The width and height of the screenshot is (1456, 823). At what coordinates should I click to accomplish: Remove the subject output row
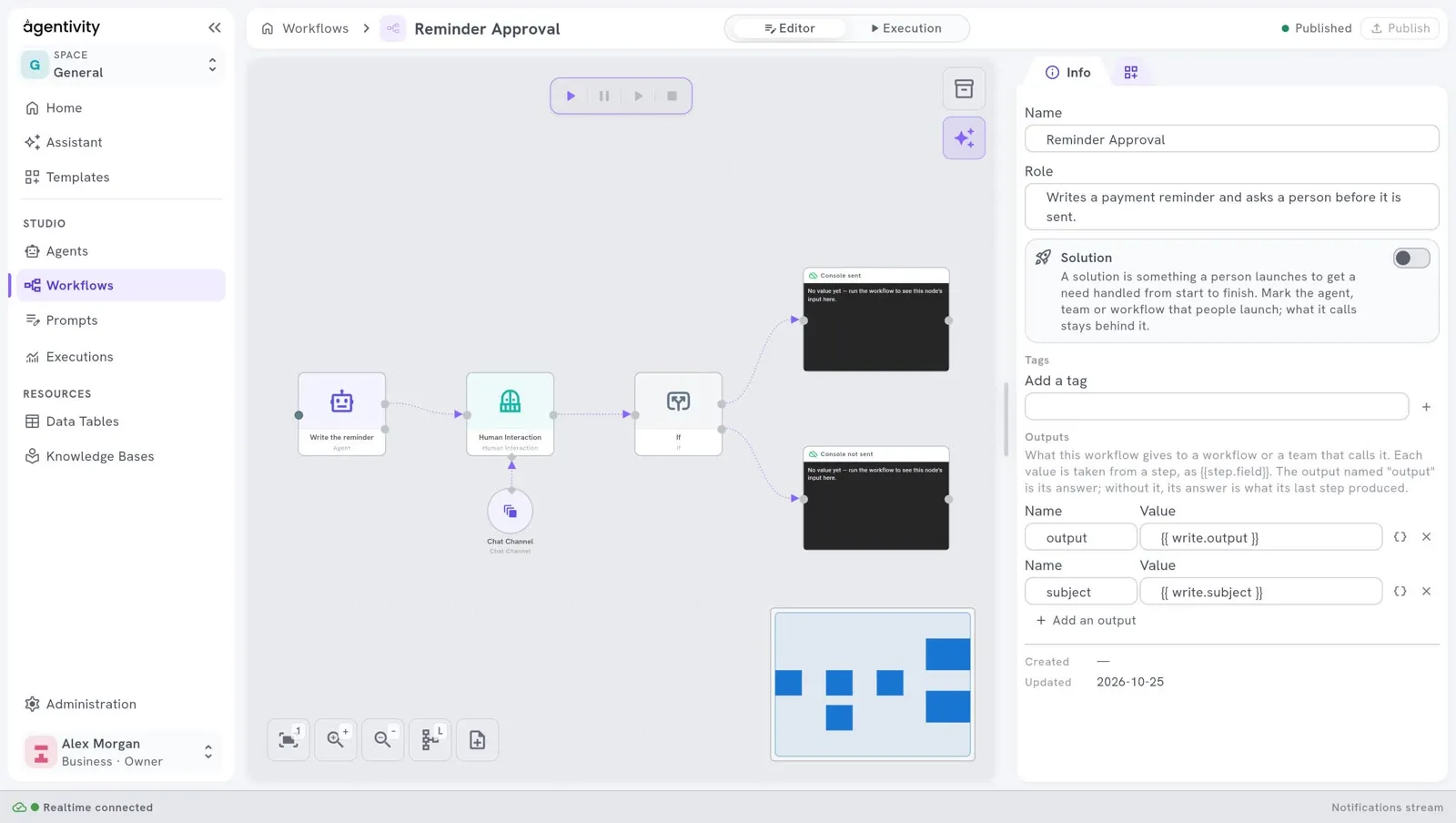(x=1427, y=592)
